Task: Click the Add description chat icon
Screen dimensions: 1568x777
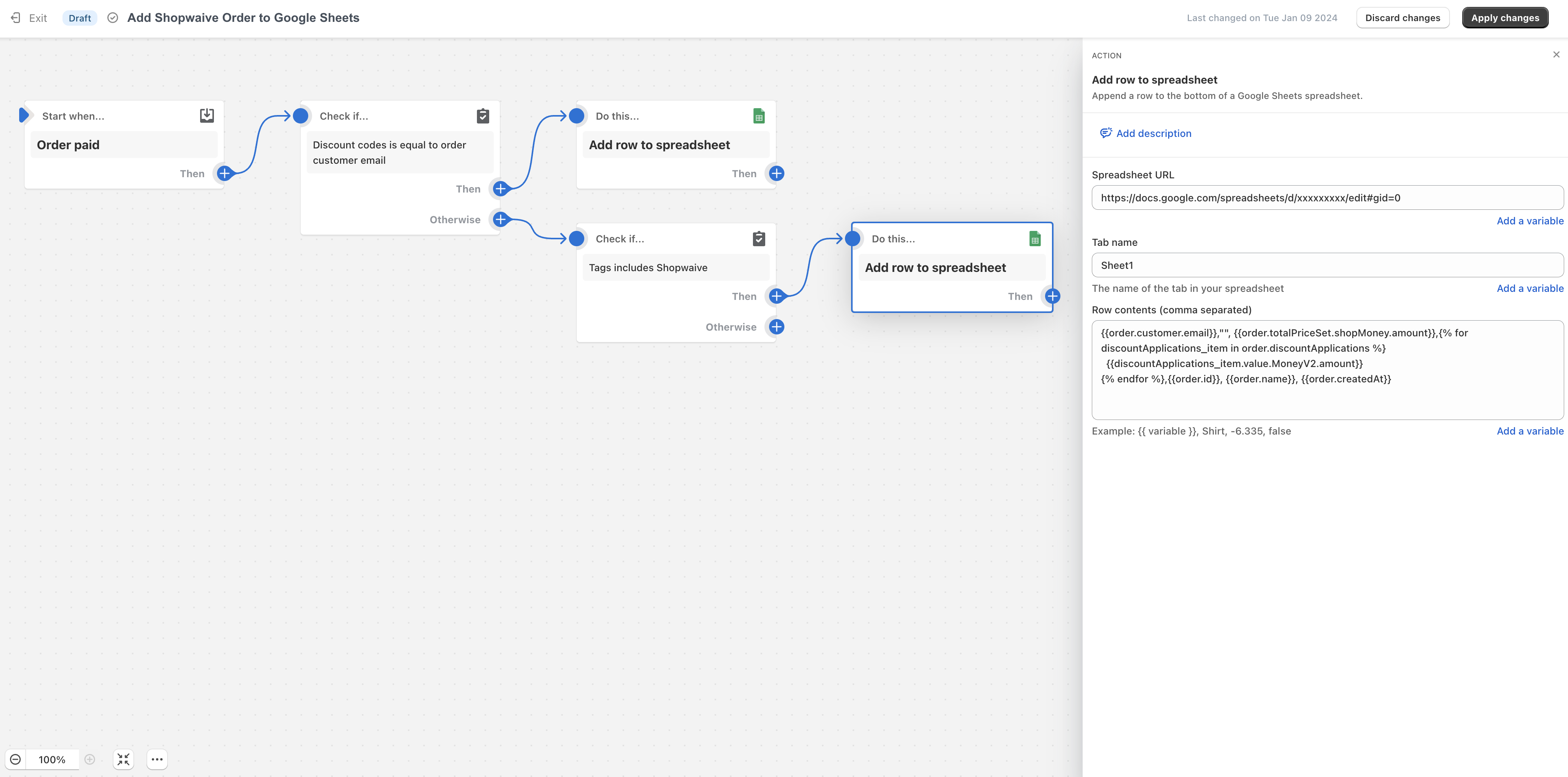Action: (1106, 133)
